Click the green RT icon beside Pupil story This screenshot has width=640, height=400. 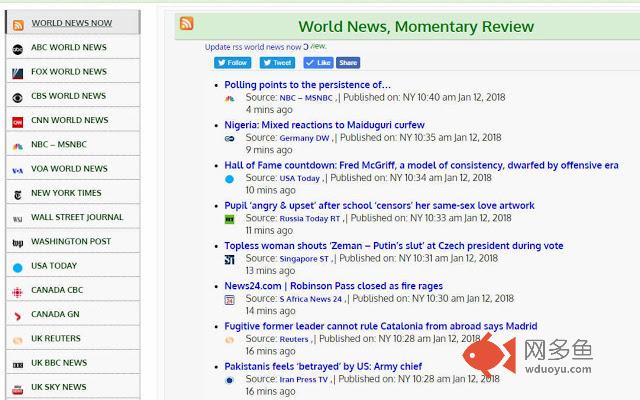(230, 220)
